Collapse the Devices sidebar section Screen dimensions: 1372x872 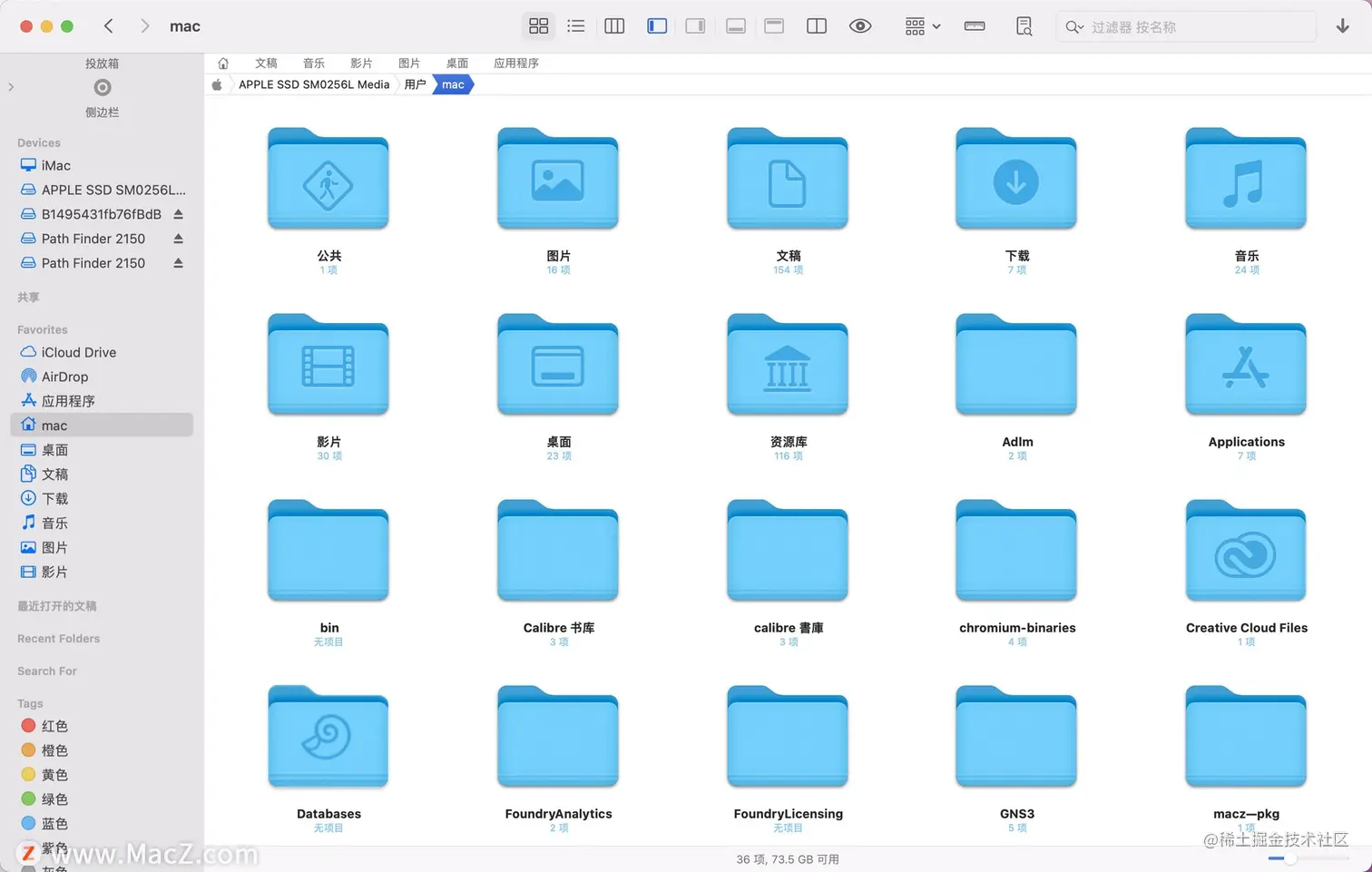pos(39,143)
